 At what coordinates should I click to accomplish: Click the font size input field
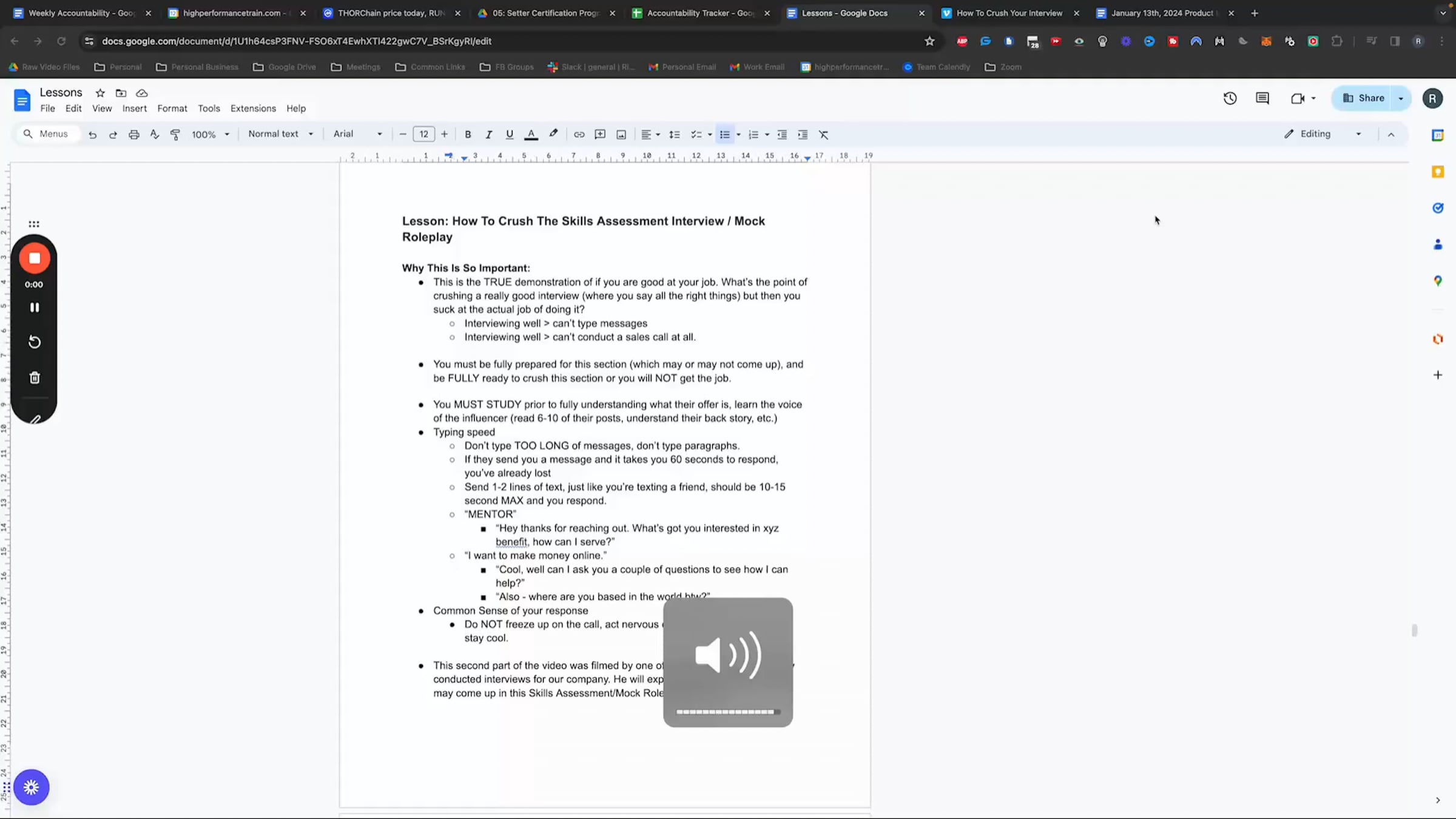pyautogui.click(x=423, y=135)
